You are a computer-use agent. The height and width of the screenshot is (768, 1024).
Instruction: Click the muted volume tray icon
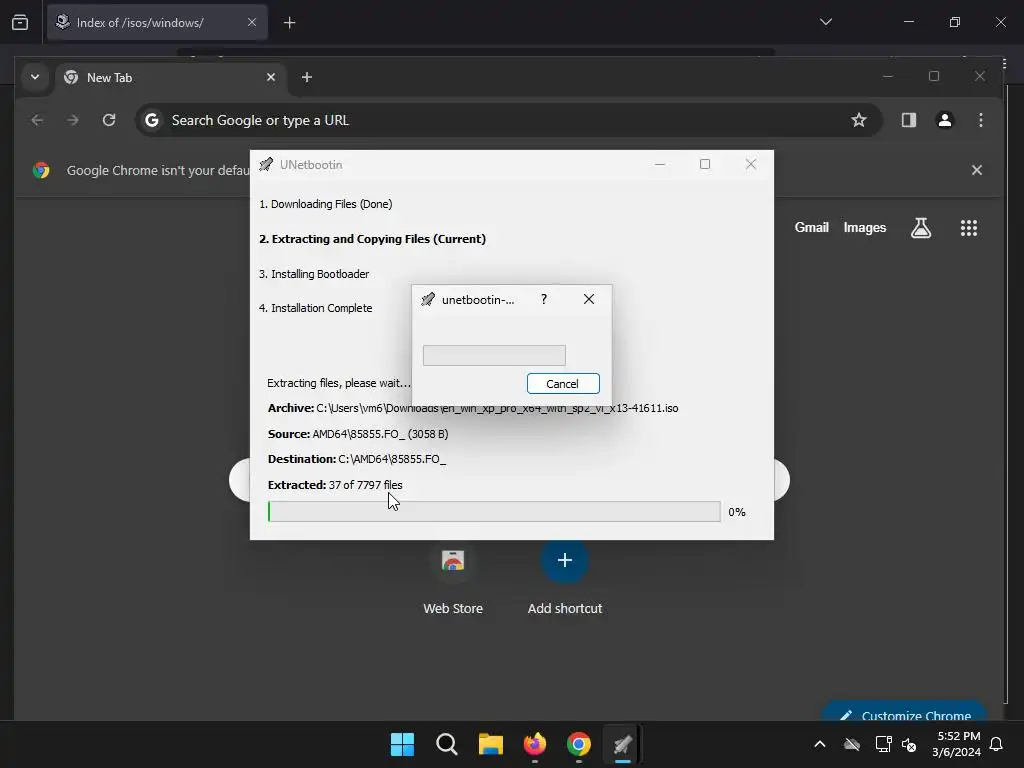[x=908, y=744]
